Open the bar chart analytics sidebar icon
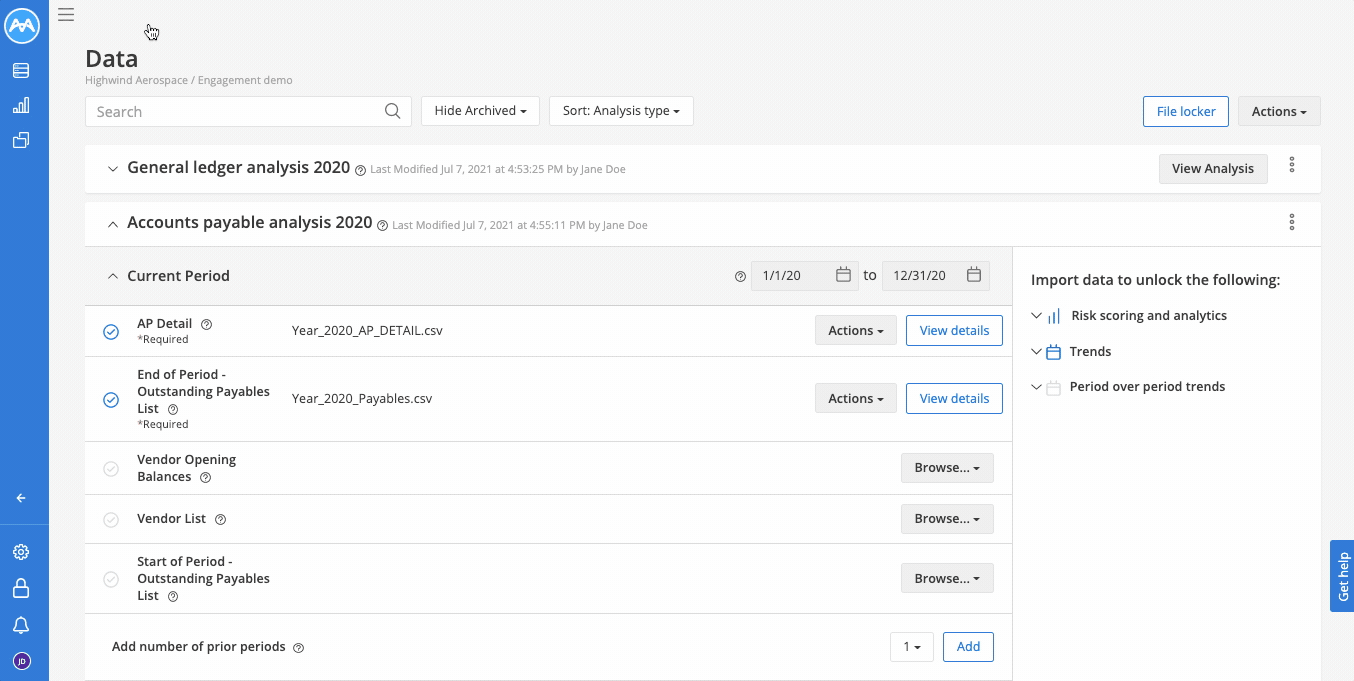This screenshot has width=1354, height=681. [21, 106]
